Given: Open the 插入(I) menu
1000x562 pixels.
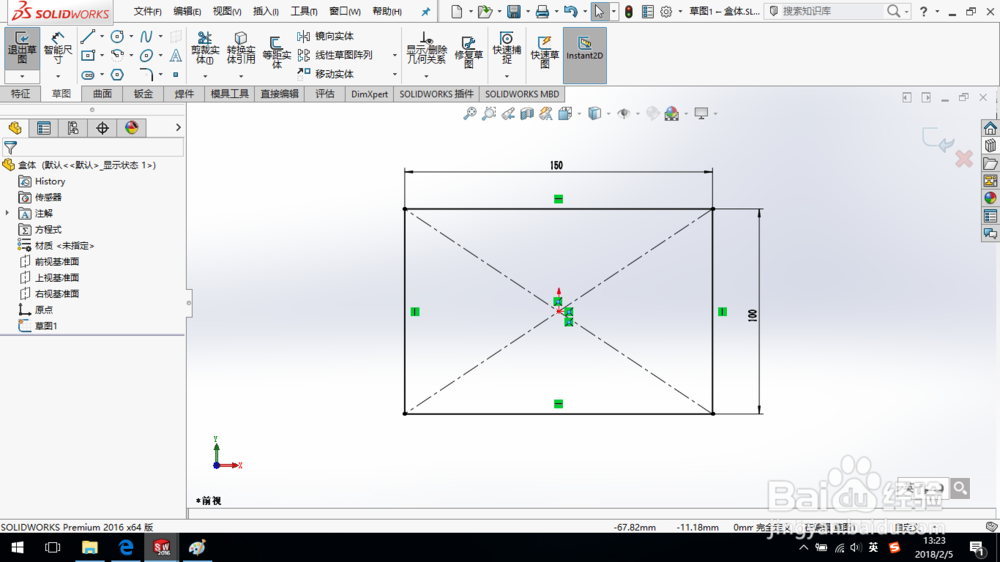Looking at the screenshot, I should click(x=265, y=11).
